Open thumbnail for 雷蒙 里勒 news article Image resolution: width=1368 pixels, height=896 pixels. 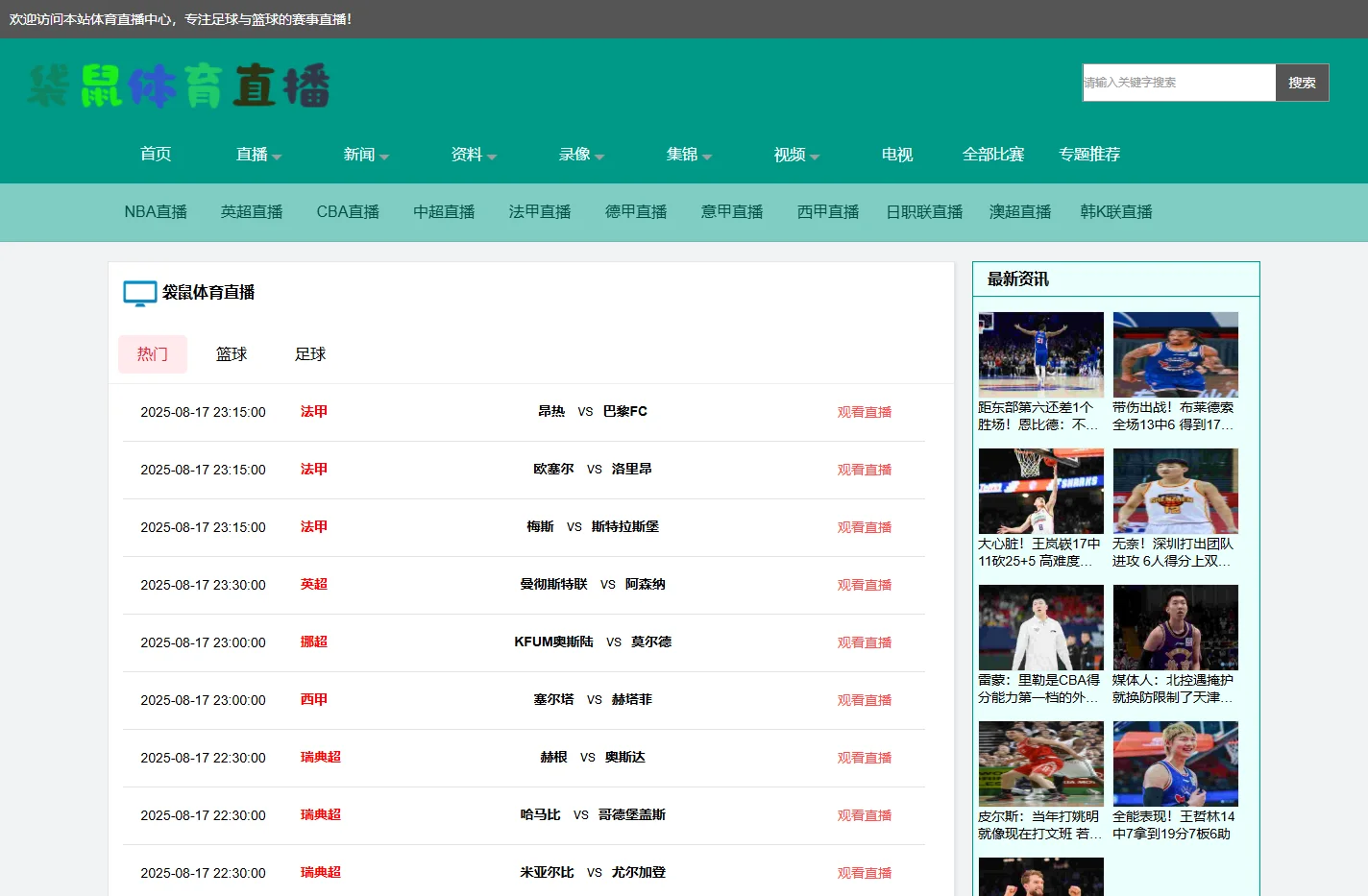click(x=1041, y=627)
